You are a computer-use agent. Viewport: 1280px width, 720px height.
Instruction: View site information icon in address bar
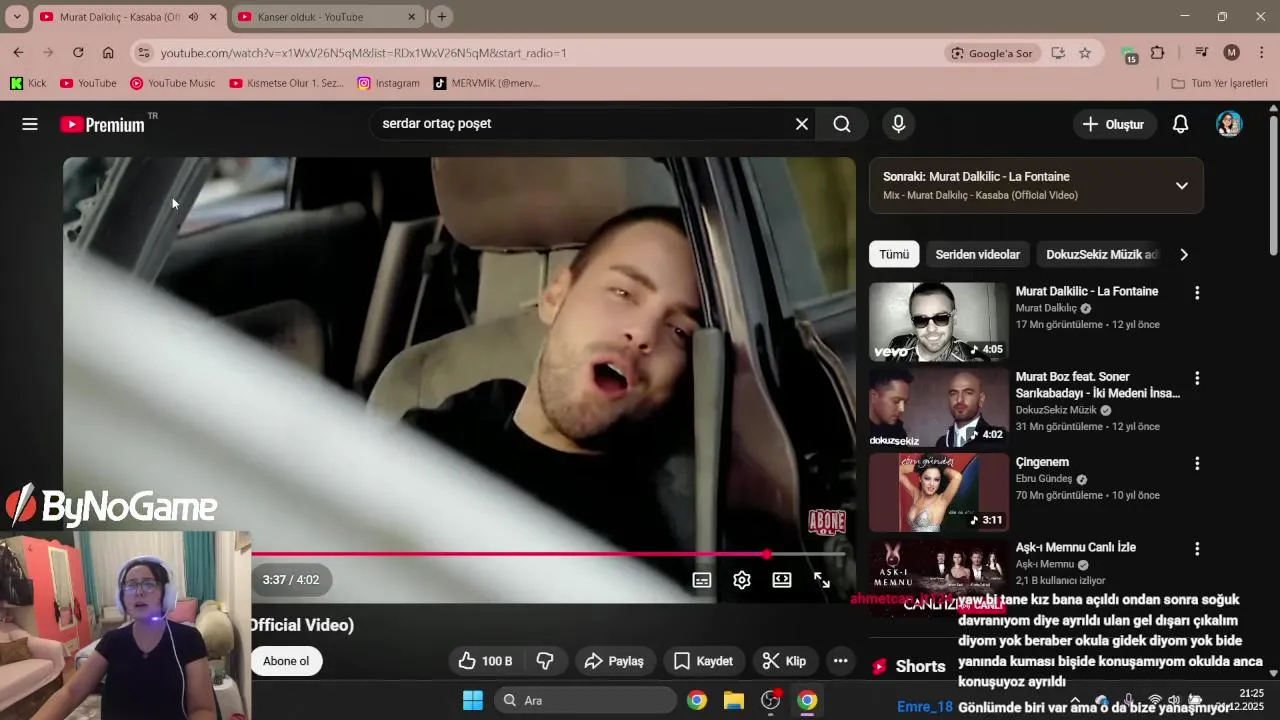tap(143, 53)
